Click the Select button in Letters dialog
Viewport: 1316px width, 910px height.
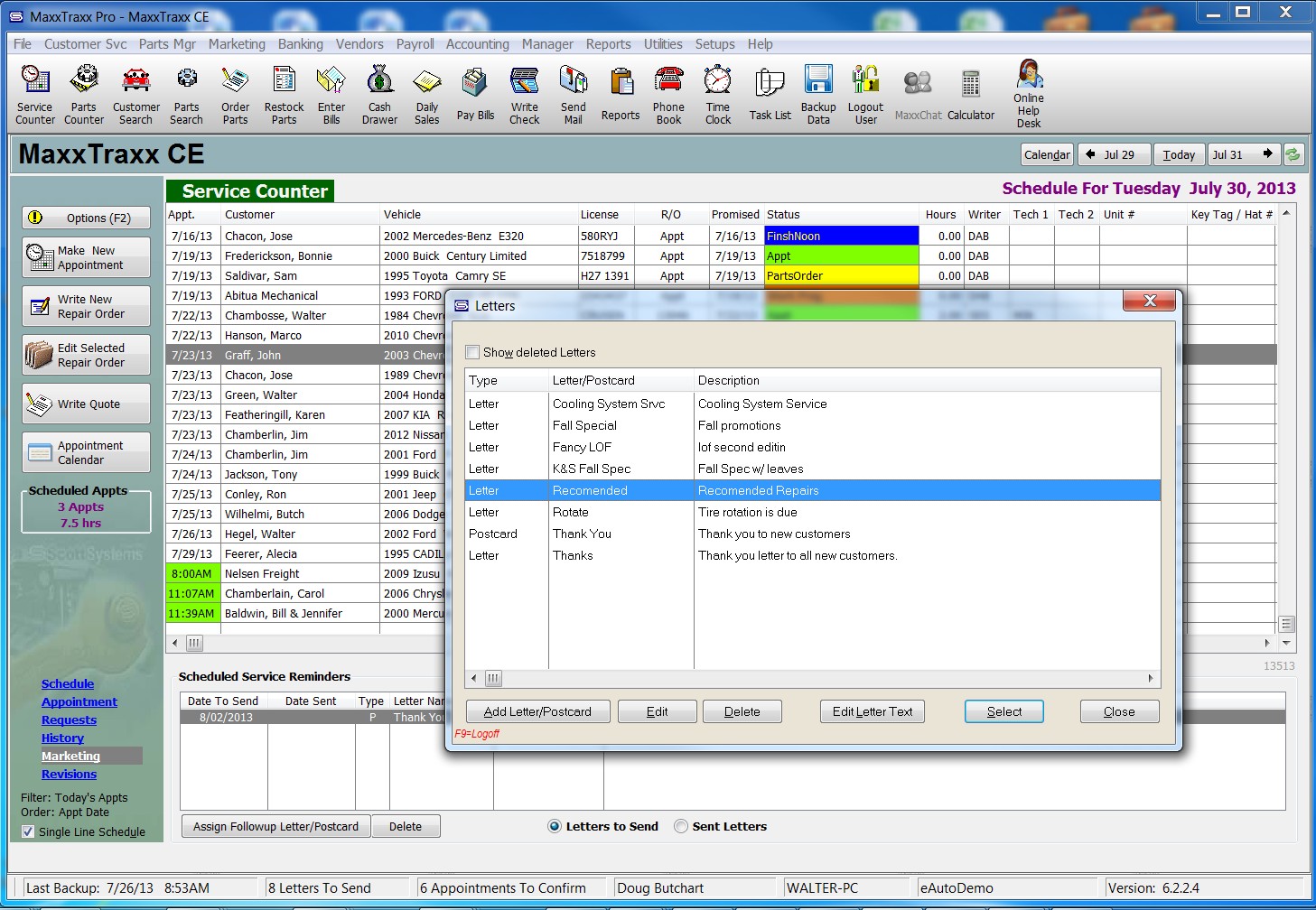click(x=1004, y=711)
